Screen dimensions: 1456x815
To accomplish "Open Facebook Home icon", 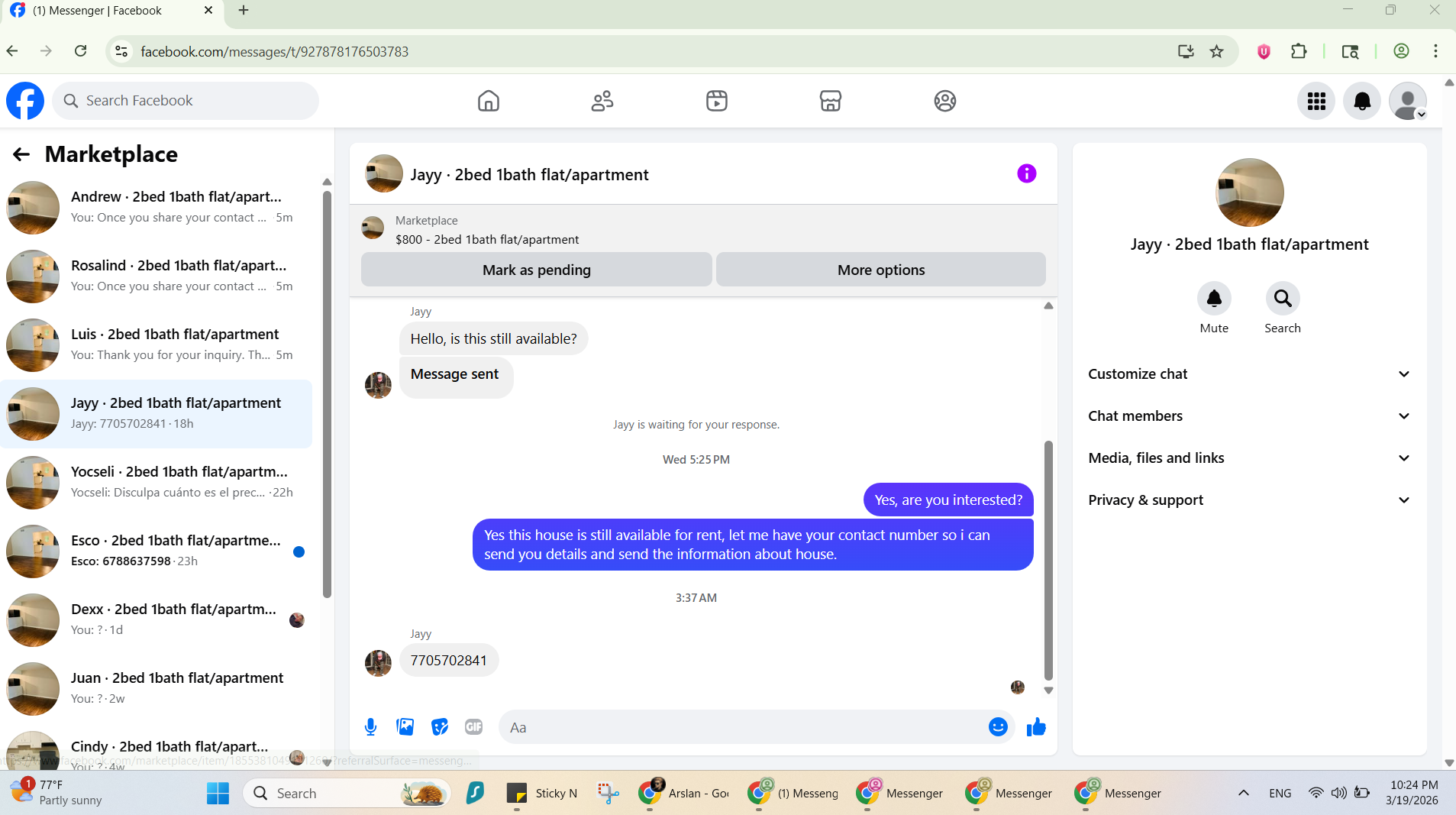I will pyautogui.click(x=488, y=101).
